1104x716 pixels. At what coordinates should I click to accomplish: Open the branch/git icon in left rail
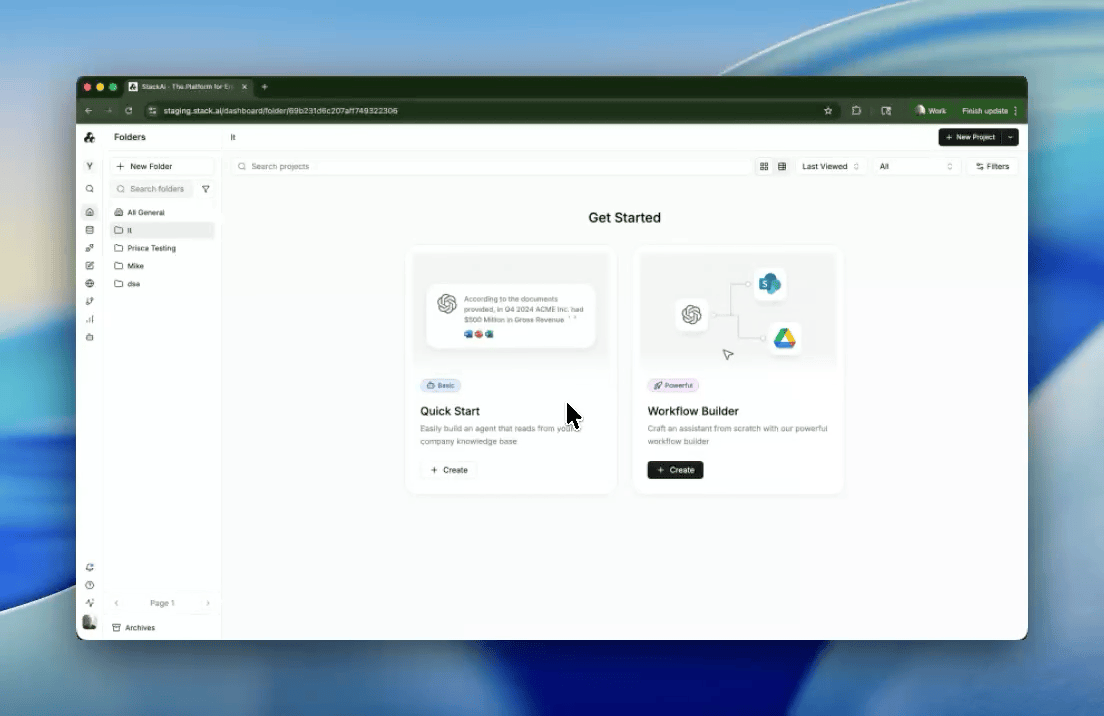point(89,301)
